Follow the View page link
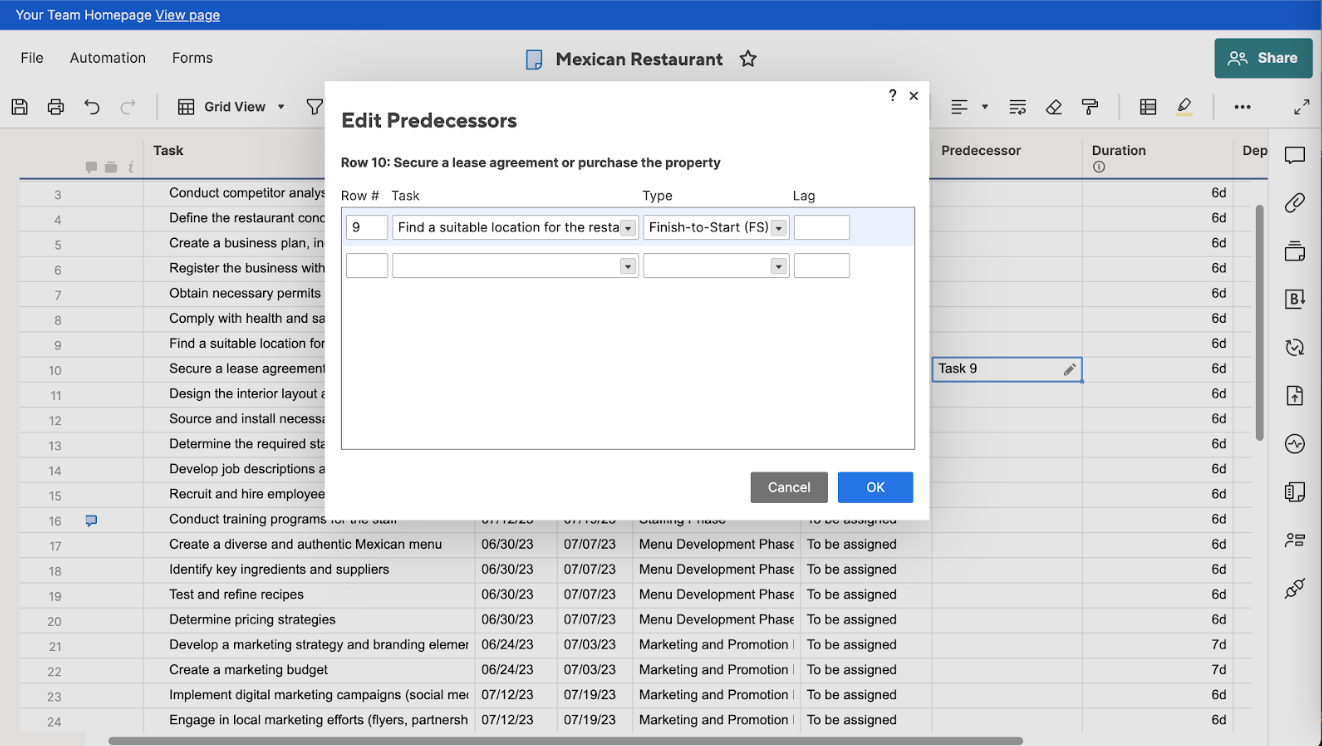This screenshot has width=1322, height=746. pos(187,14)
